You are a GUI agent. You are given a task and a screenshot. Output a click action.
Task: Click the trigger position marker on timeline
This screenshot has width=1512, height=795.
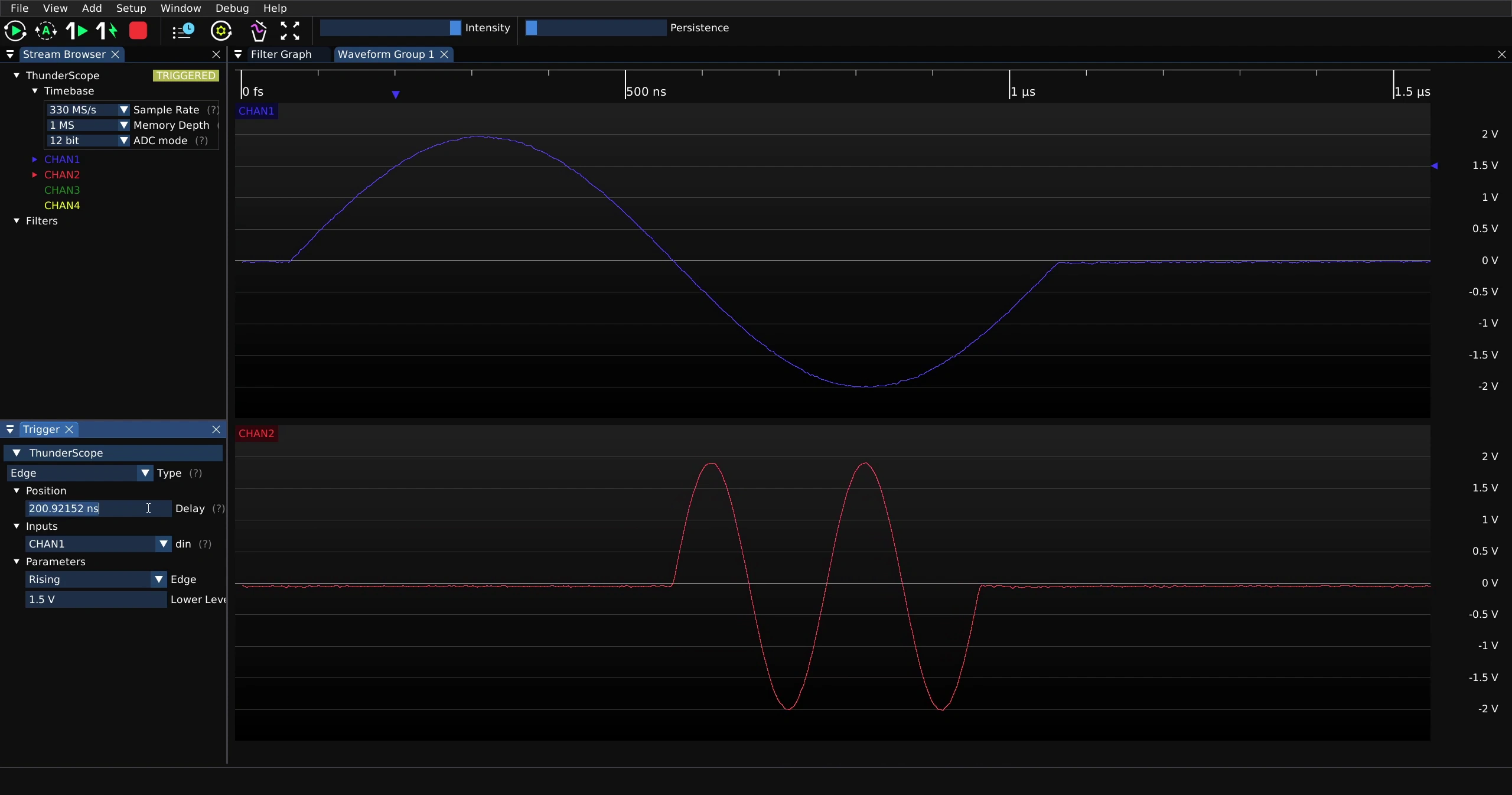[396, 95]
